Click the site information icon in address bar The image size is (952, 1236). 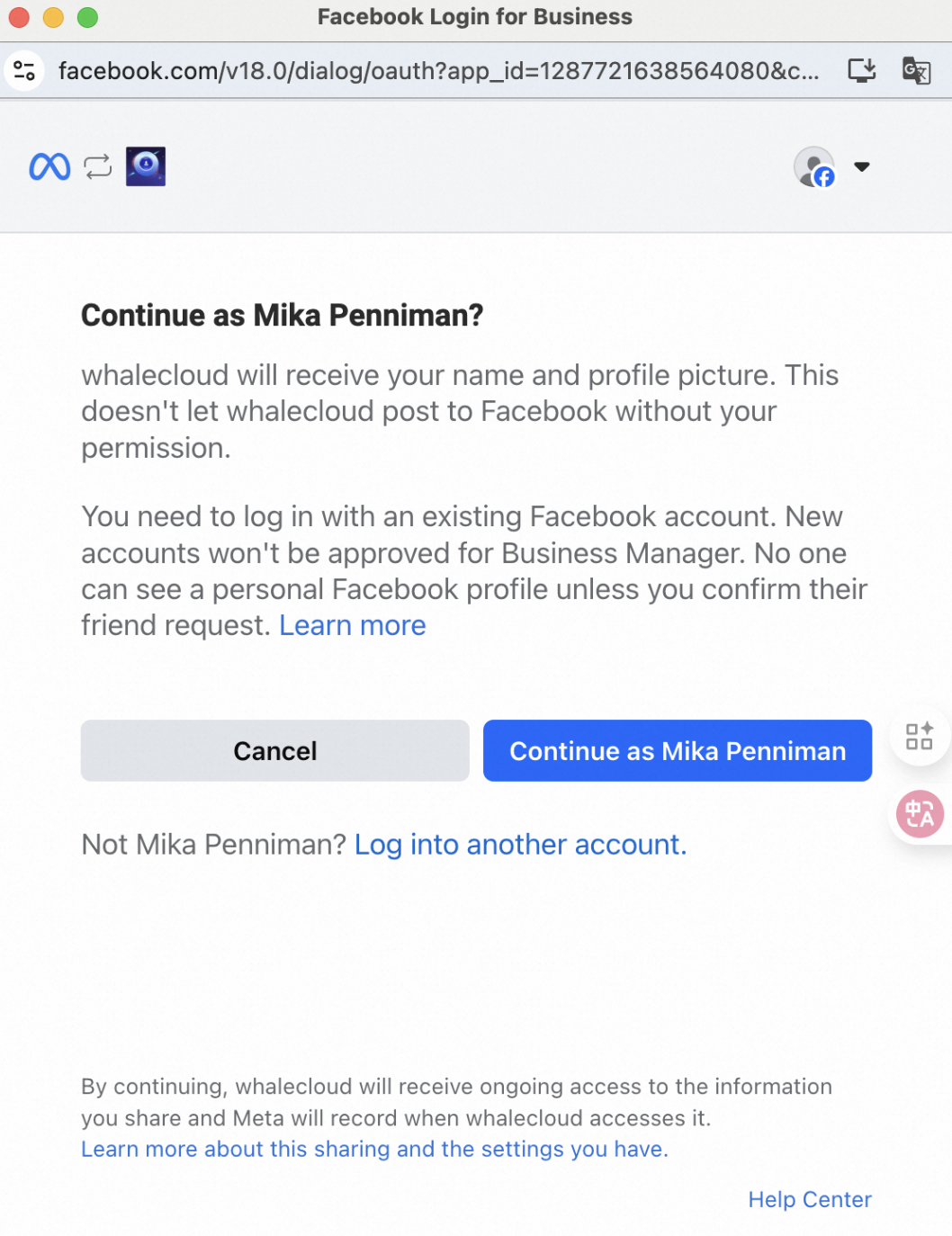[24, 70]
